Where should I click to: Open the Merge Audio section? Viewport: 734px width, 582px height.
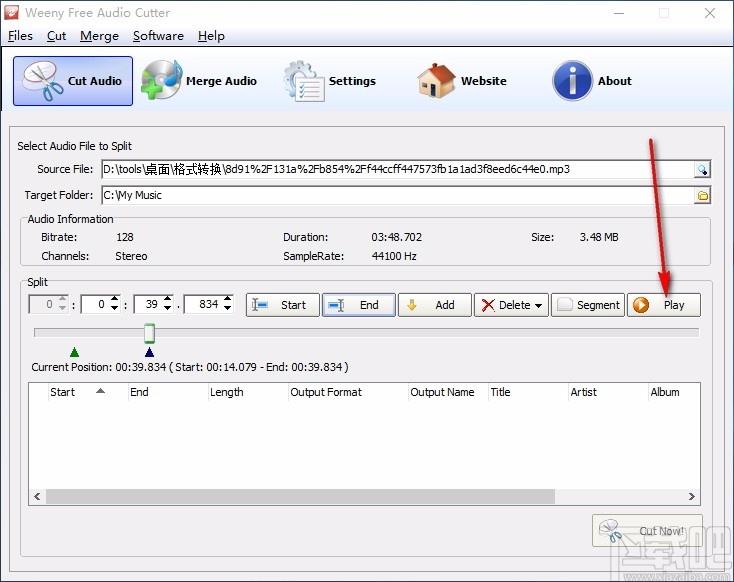(199, 81)
